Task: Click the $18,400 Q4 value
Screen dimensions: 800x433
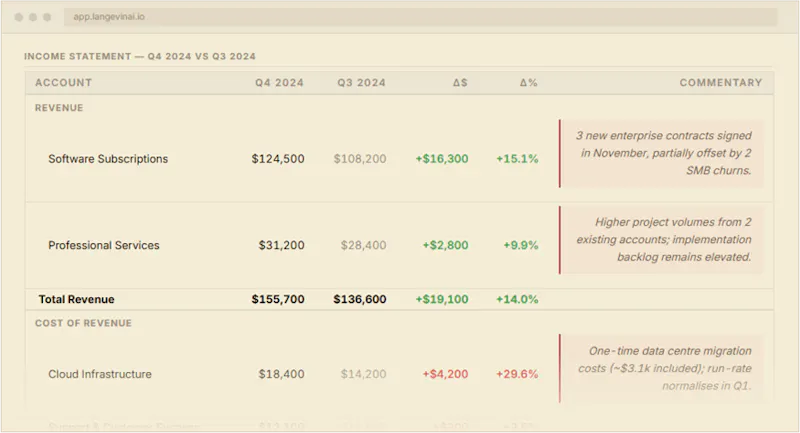Action: [281, 374]
